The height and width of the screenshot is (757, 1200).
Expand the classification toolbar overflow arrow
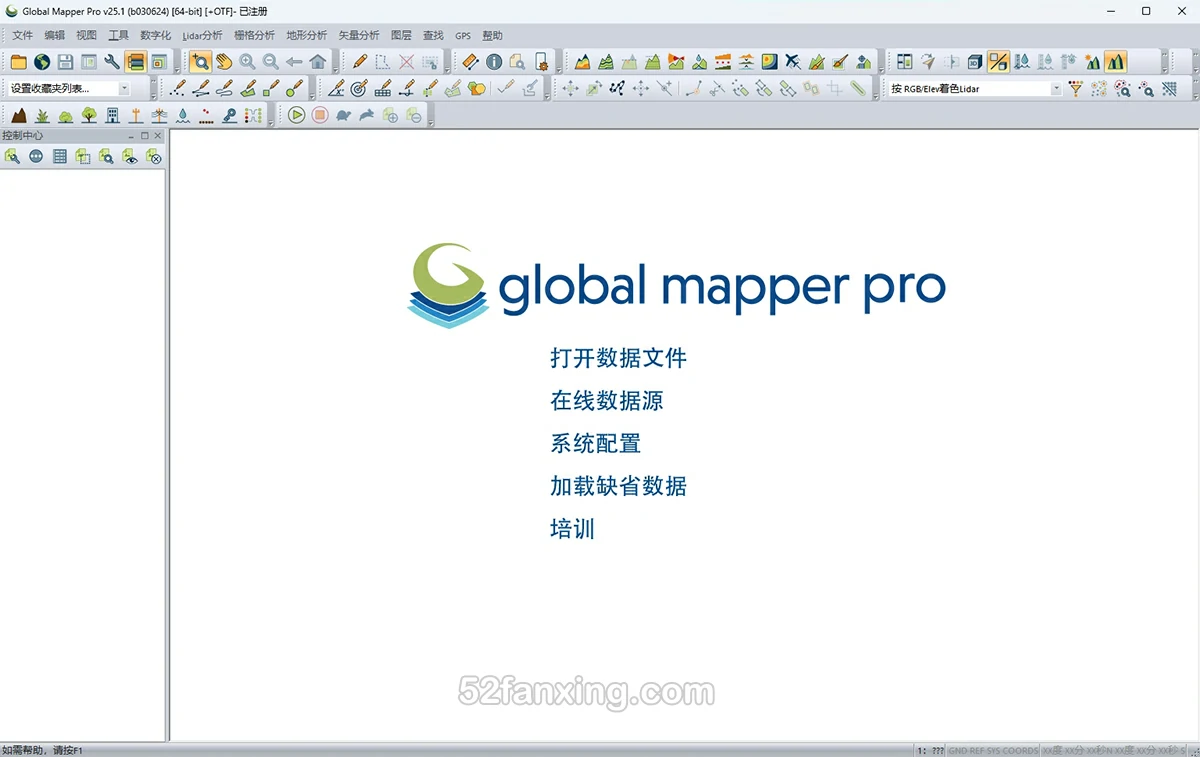pyautogui.click(x=271, y=122)
